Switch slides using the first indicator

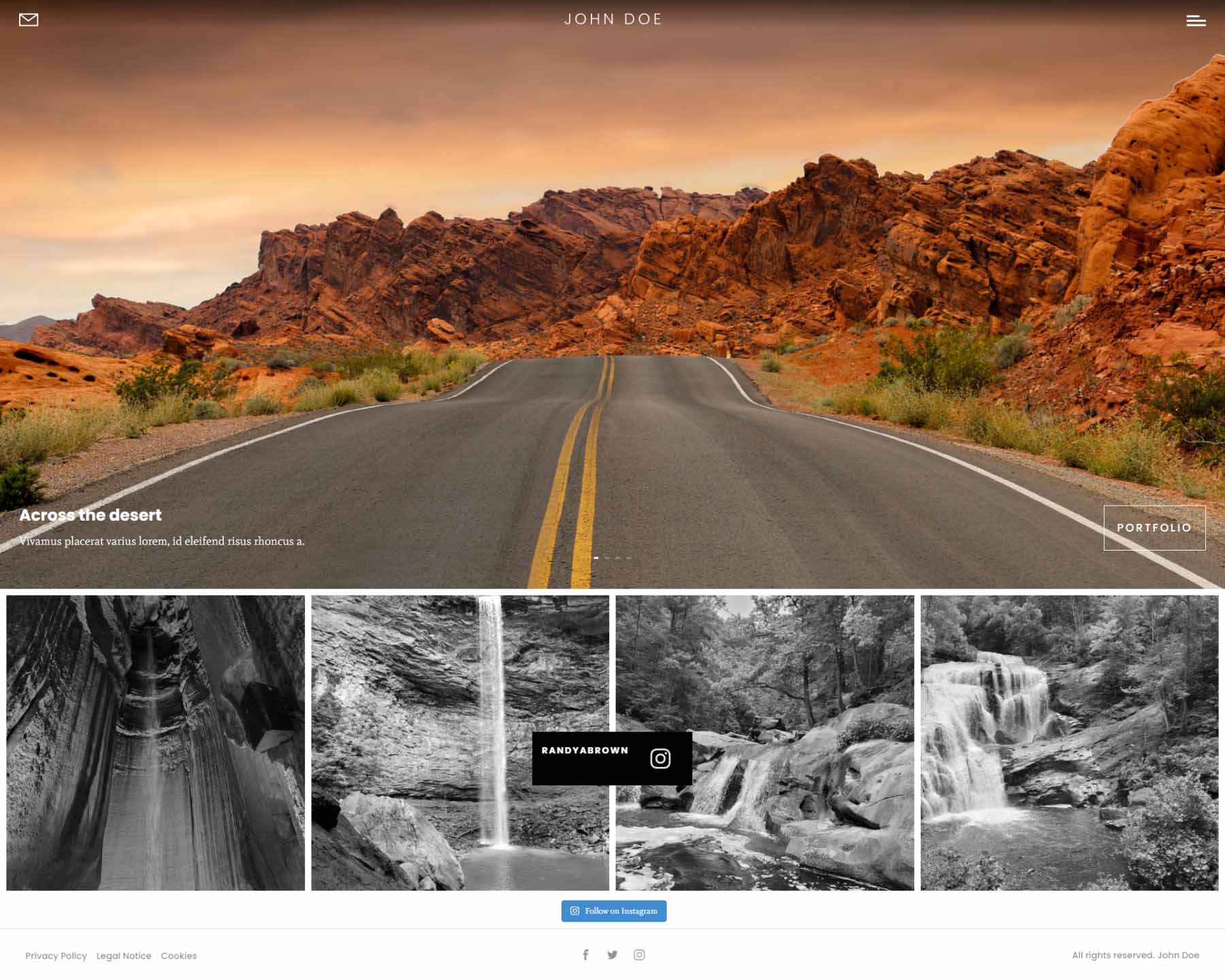tap(596, 557)
